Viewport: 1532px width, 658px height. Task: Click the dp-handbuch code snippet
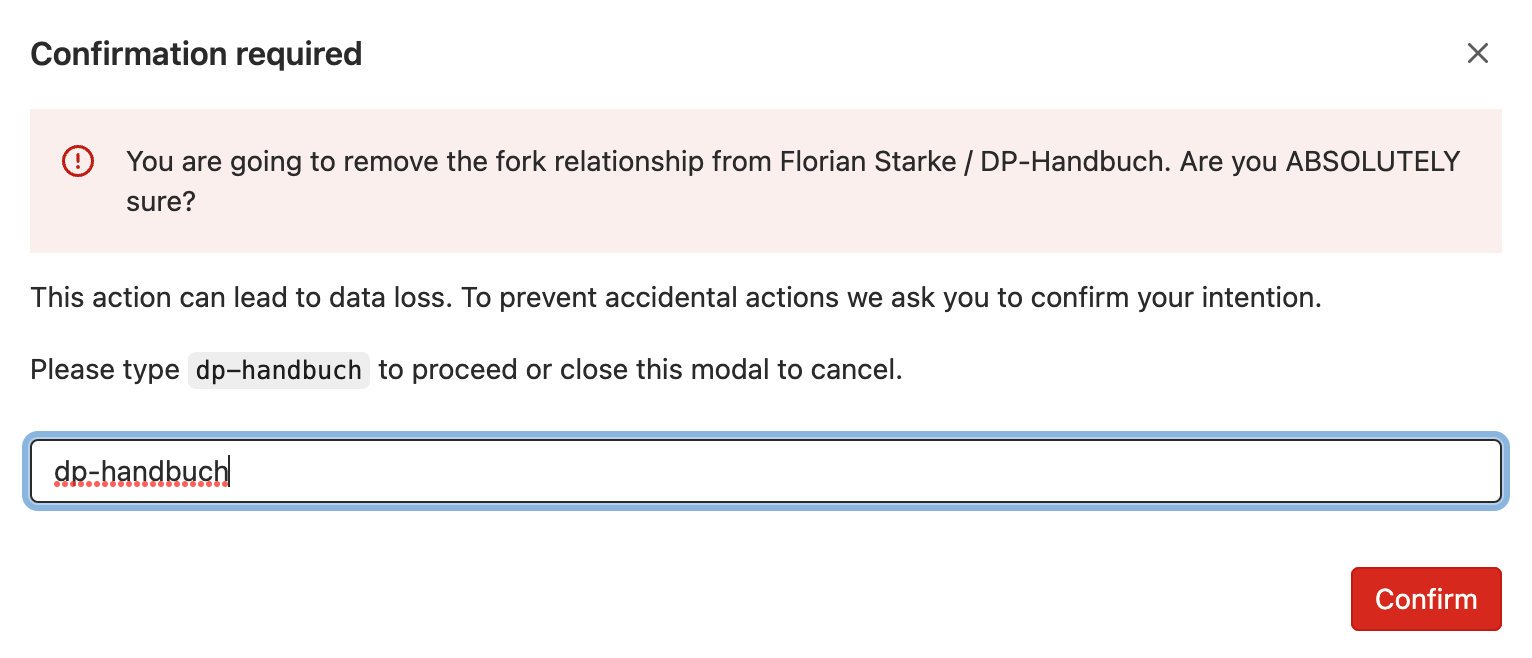[x=278, y=370]
